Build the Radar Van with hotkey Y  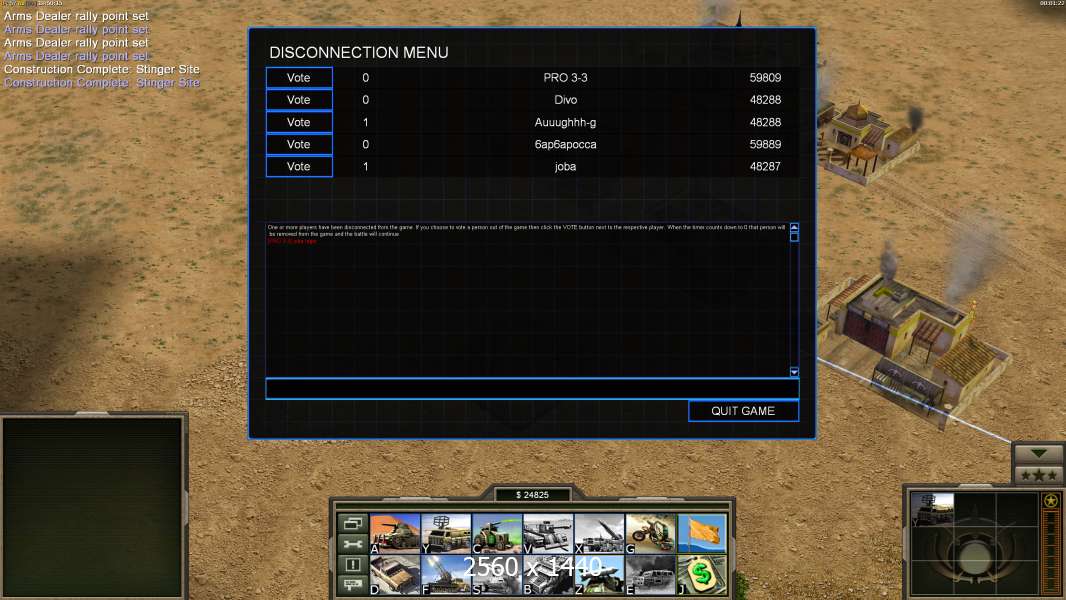(446, 533)
